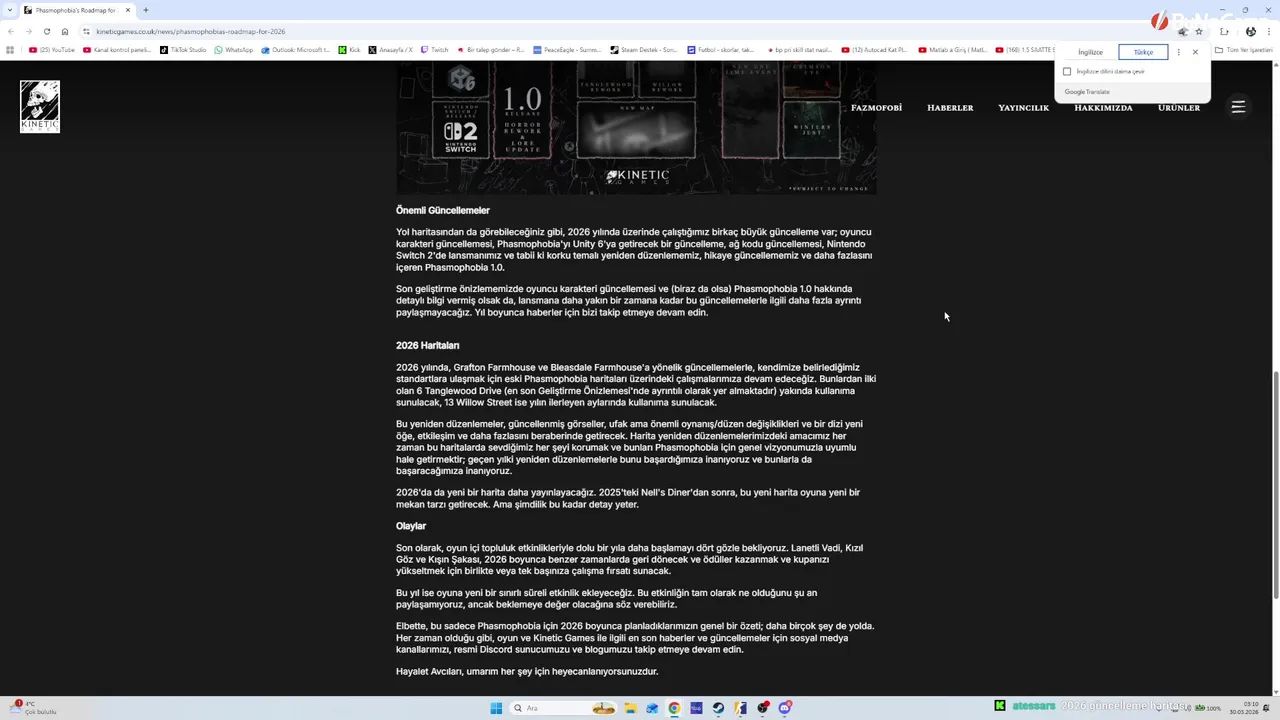Open the Steam Destek bookmark
Screen dimensions: 1280x720
pyautogui.click(x=644, y=50)
